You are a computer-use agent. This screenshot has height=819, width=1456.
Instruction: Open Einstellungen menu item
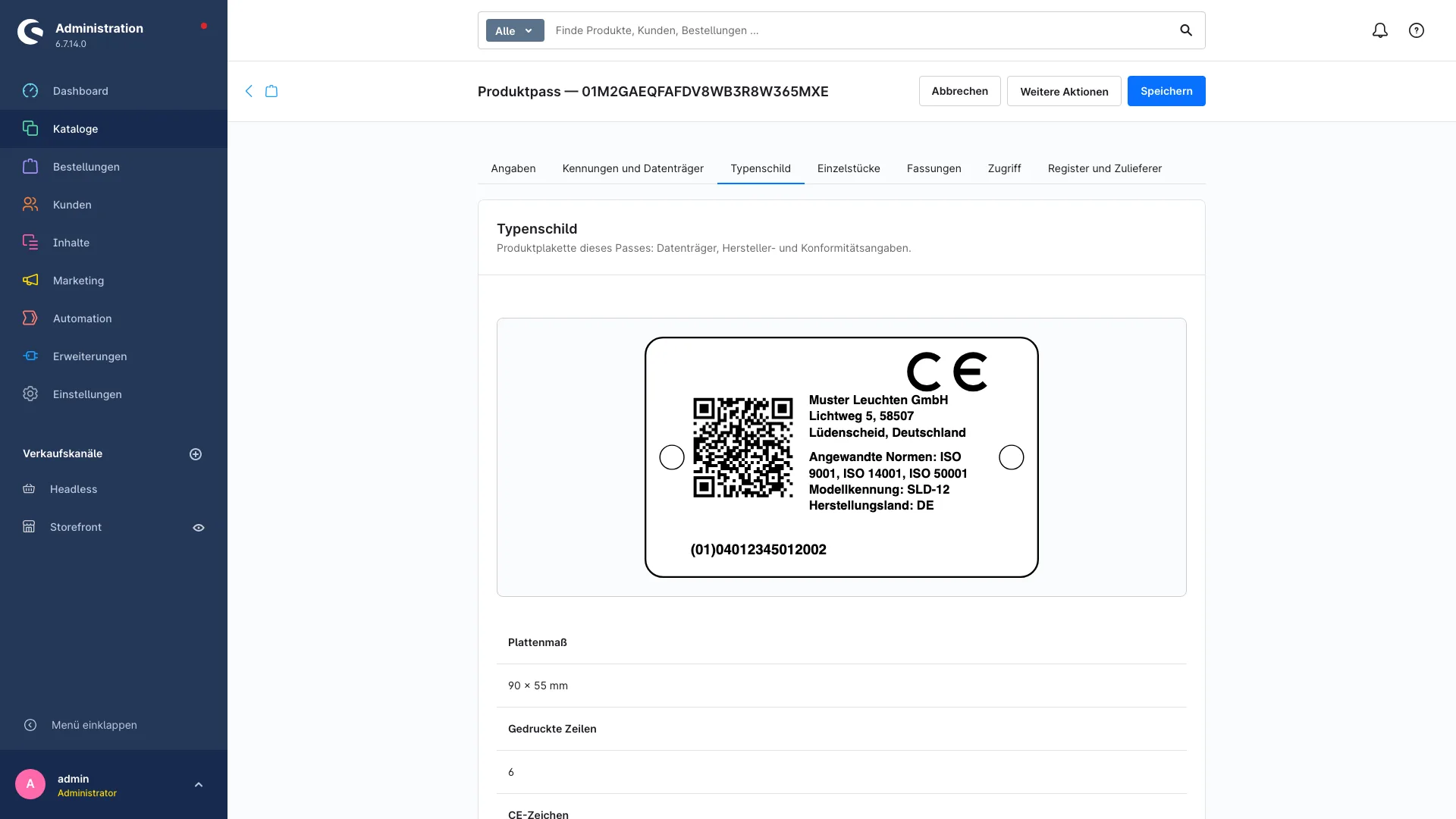114,394
